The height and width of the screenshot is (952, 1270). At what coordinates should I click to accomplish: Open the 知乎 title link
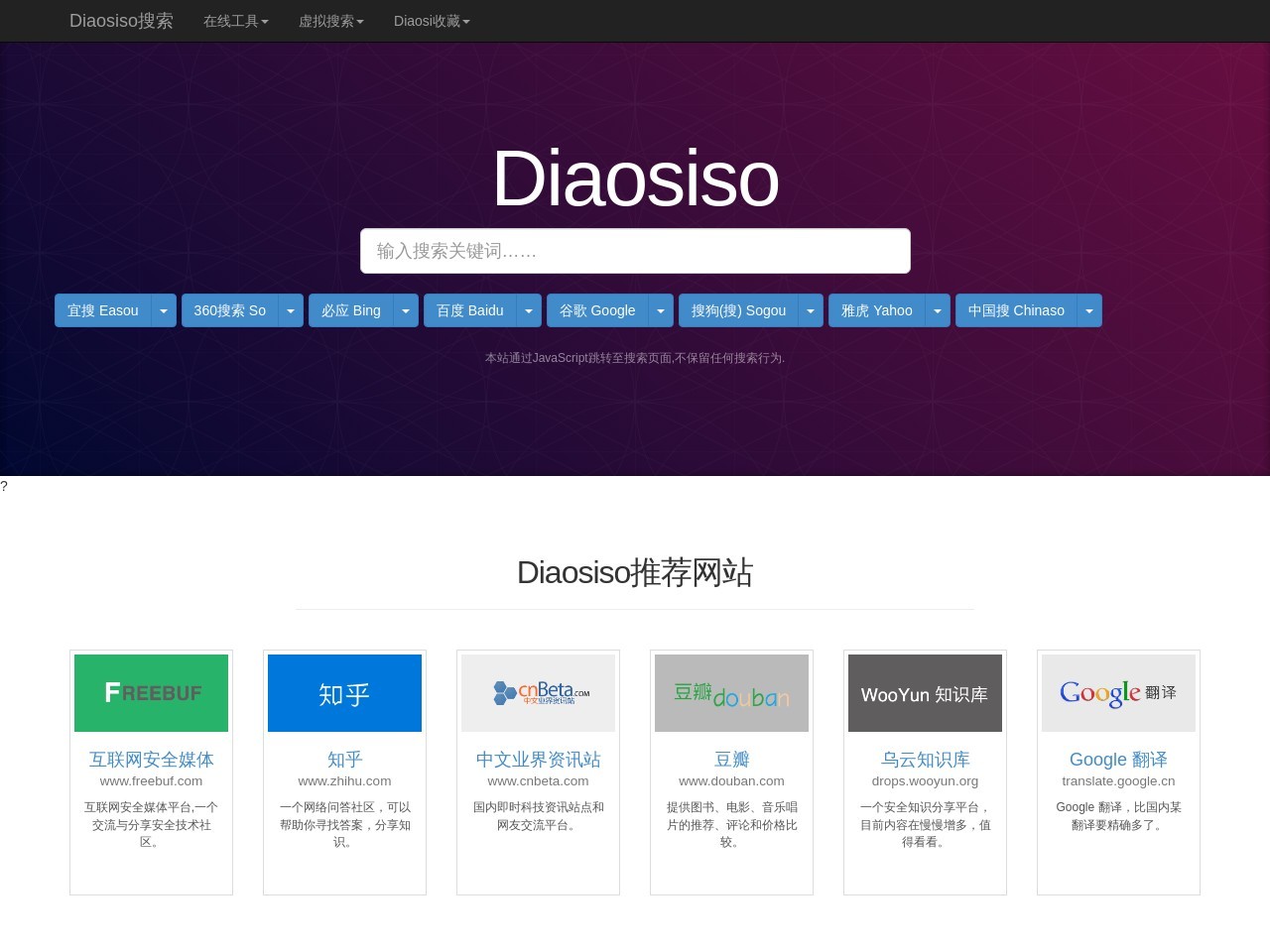pyautogui.click(x=344, y=760)
